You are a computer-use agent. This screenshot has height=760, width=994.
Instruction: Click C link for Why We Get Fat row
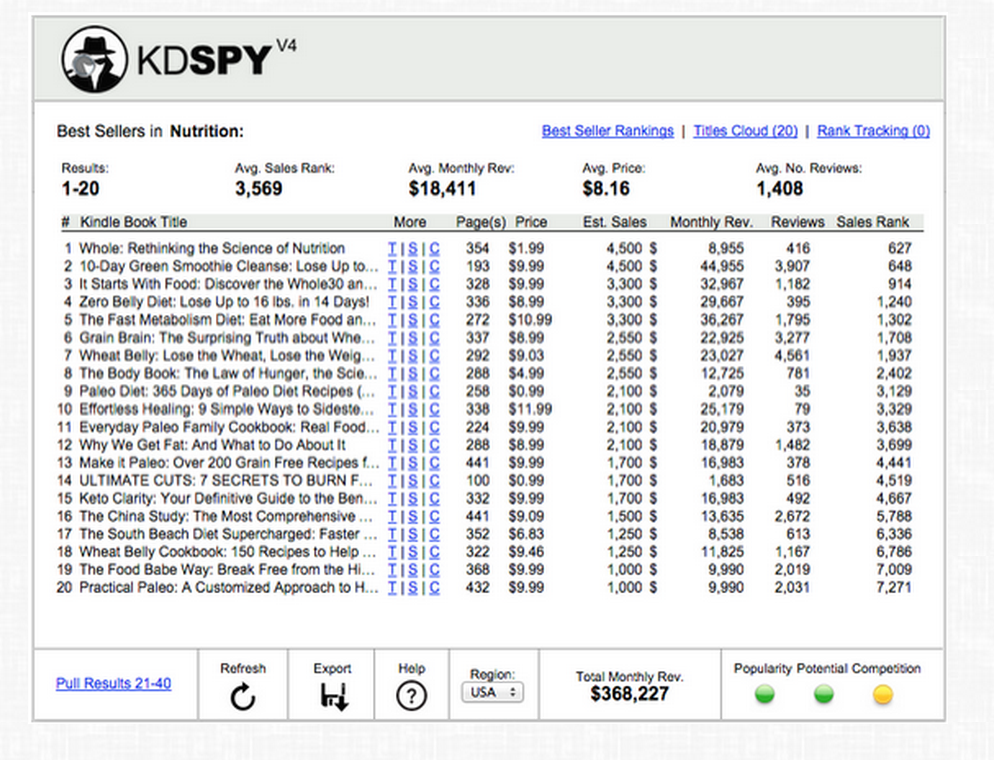click(434, 445)
